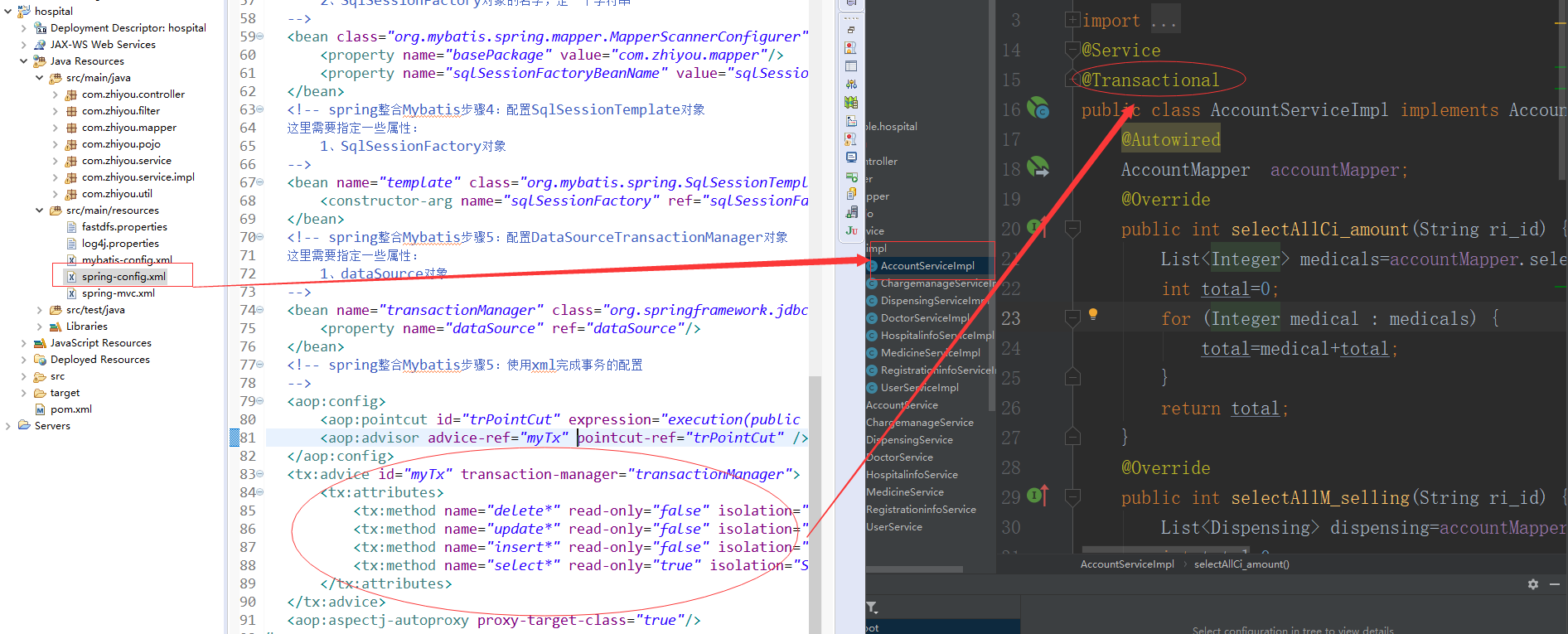Select AccountServiceImpl in the IntelliJ project tree
1568x634 pixels.
(927, 266)
